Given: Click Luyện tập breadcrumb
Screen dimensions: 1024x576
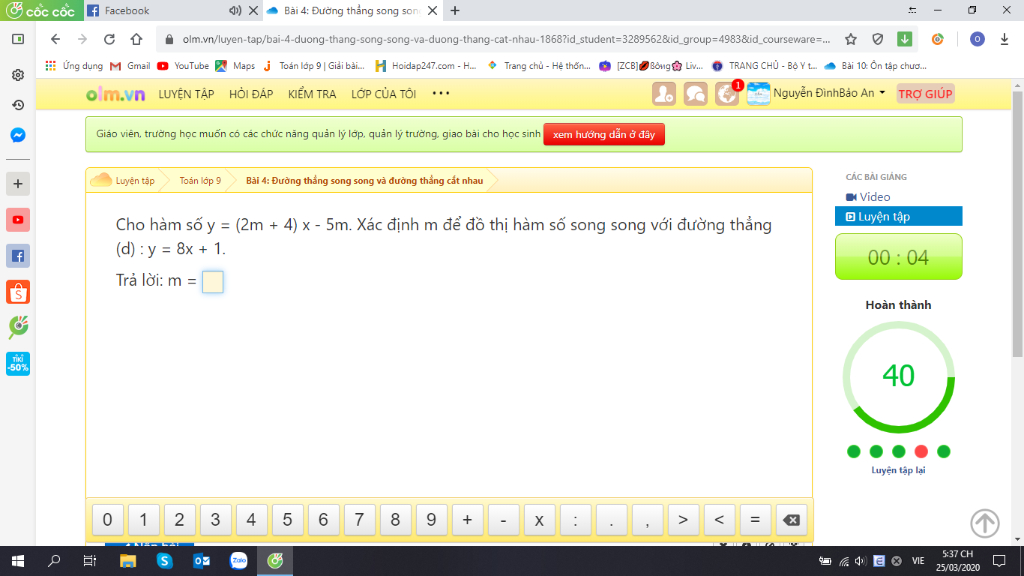Looking at the screenshot, I should [x=135, y=181].
